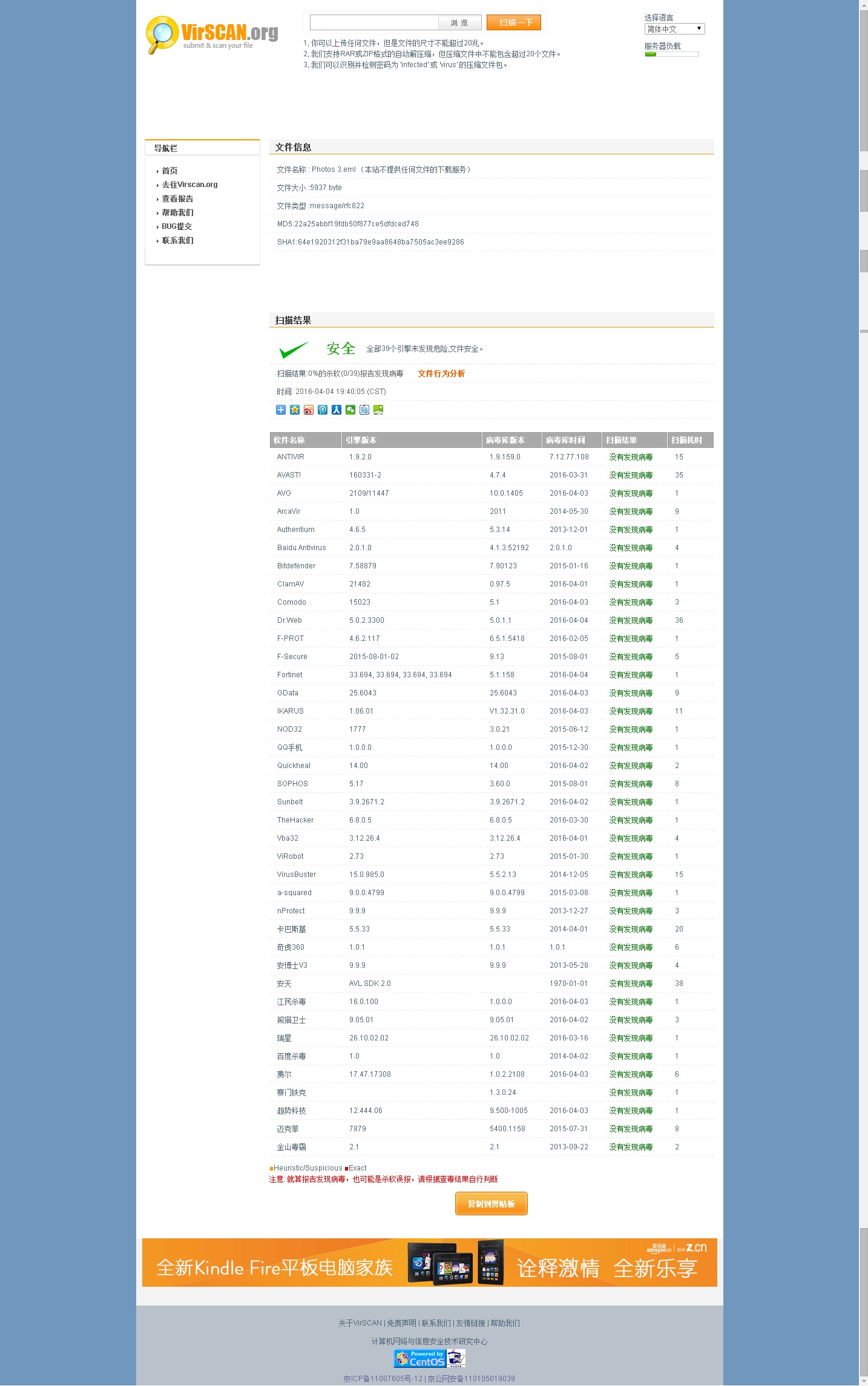The height and width of the screenshot is (1386, 868).
Task: Click the SOPHOS engine name
Action: point(292,784)
